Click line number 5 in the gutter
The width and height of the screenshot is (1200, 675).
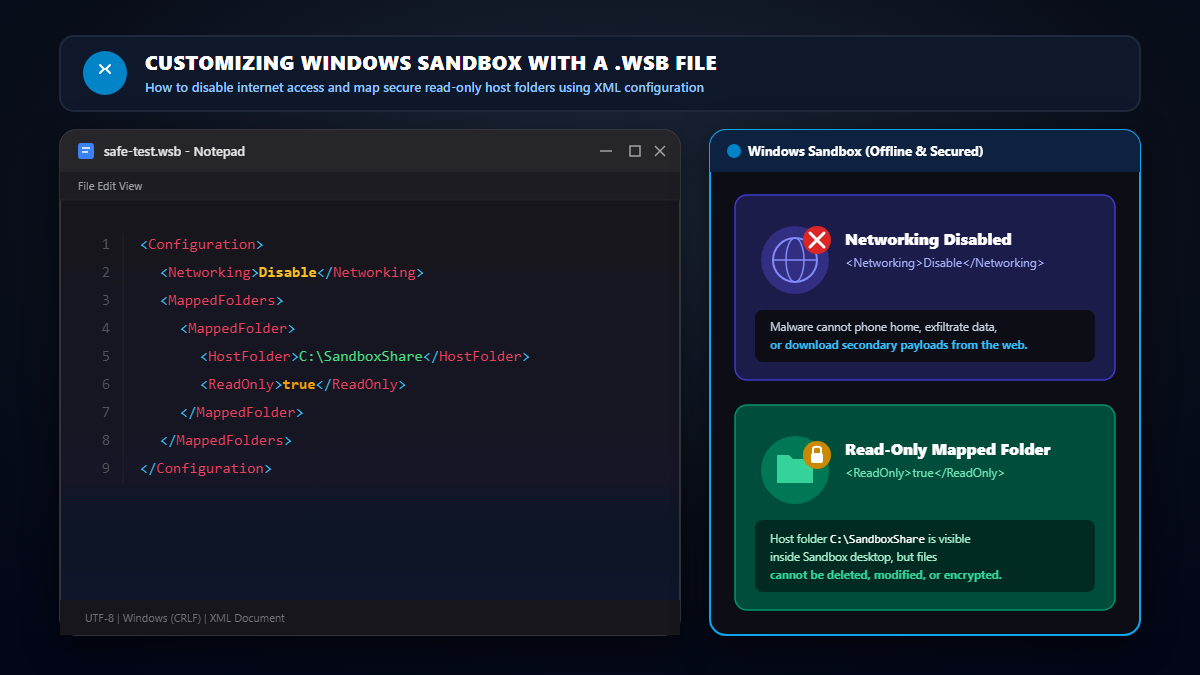(105, 356)
